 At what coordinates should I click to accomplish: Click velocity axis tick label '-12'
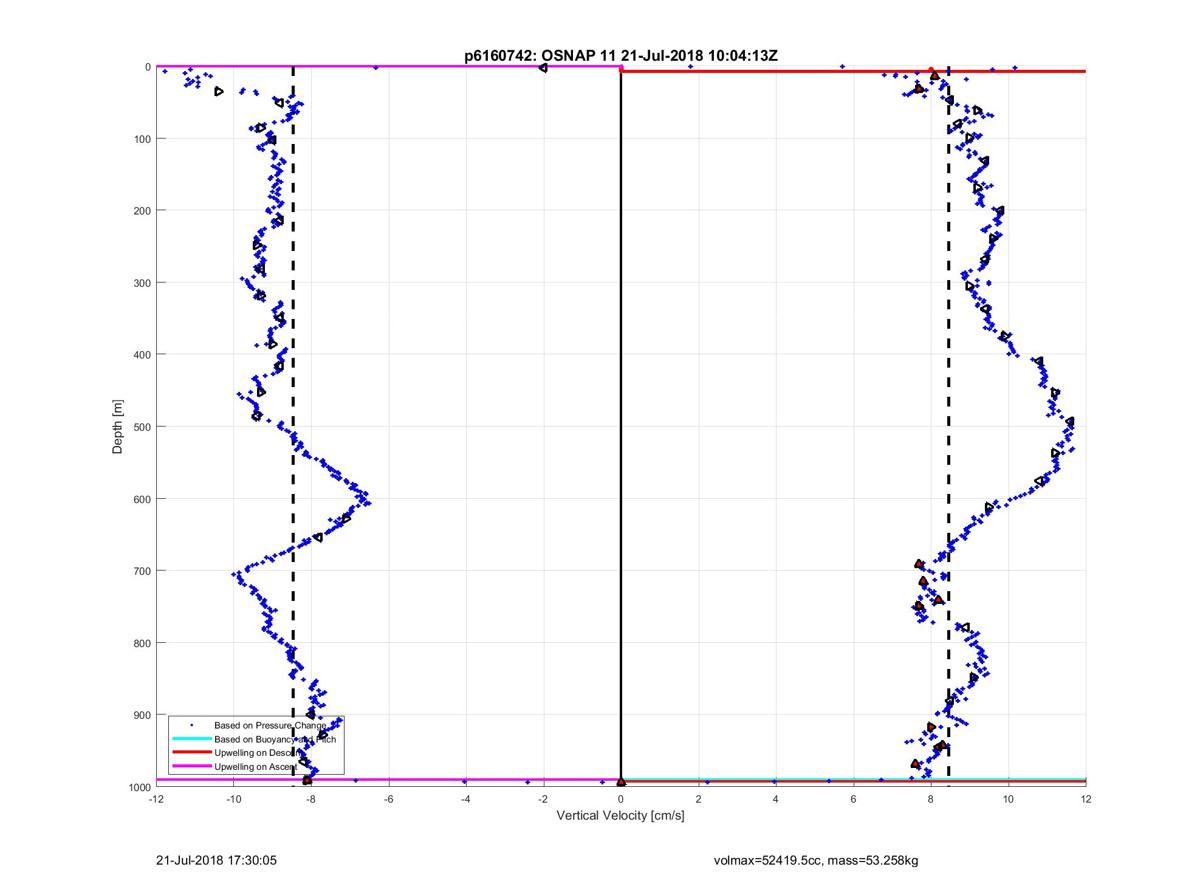point(156,799)
